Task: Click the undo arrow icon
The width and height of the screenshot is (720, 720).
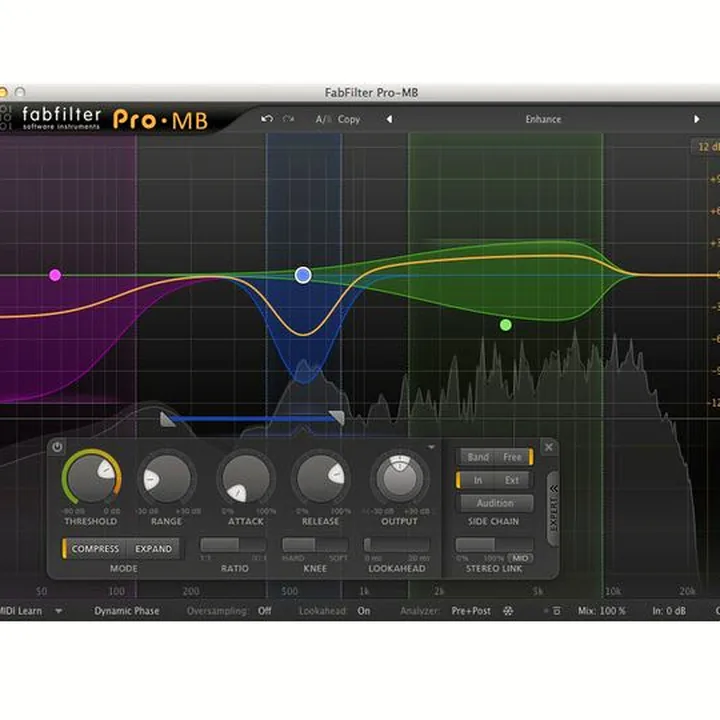Action: pyautogui.click(x=267, y=119)
